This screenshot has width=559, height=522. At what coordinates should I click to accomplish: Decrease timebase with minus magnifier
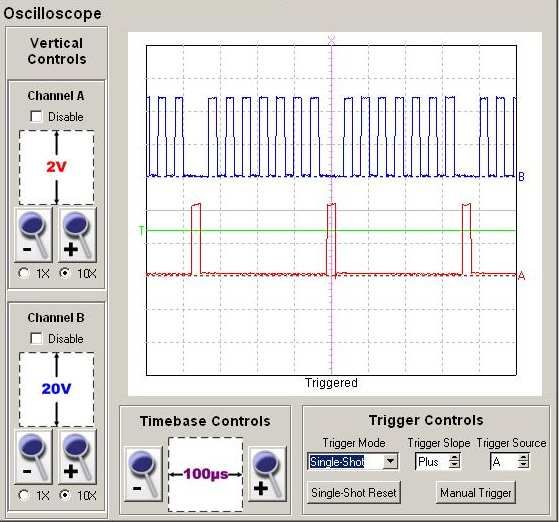143,474
